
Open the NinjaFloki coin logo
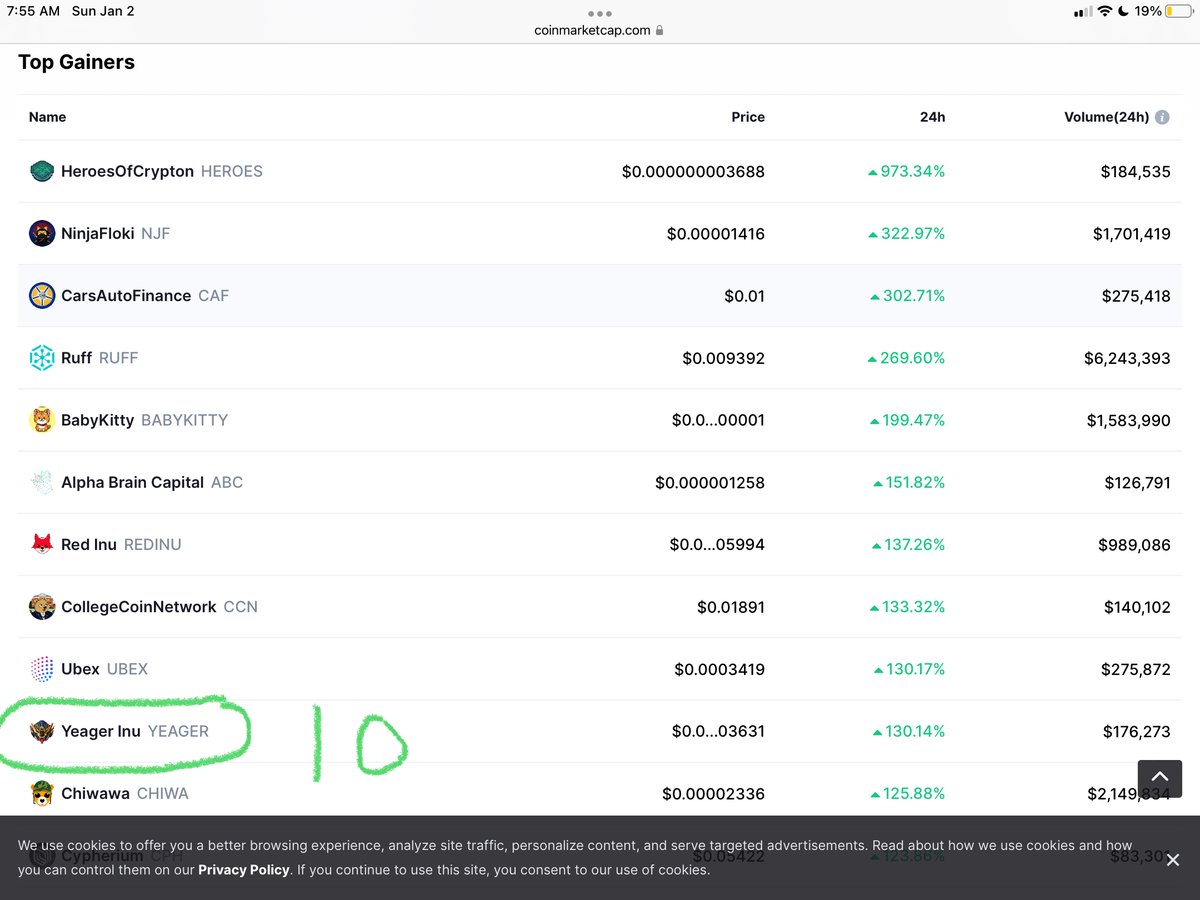pos(42,233)
